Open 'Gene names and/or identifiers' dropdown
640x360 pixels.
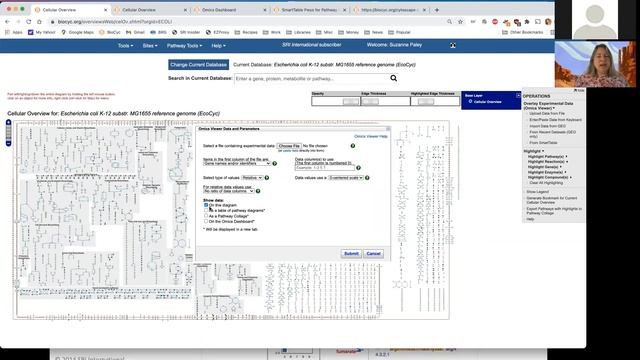[237, 163]
